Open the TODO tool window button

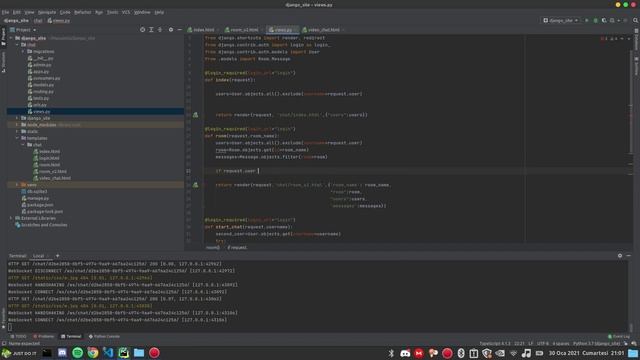tap(18, 336)
